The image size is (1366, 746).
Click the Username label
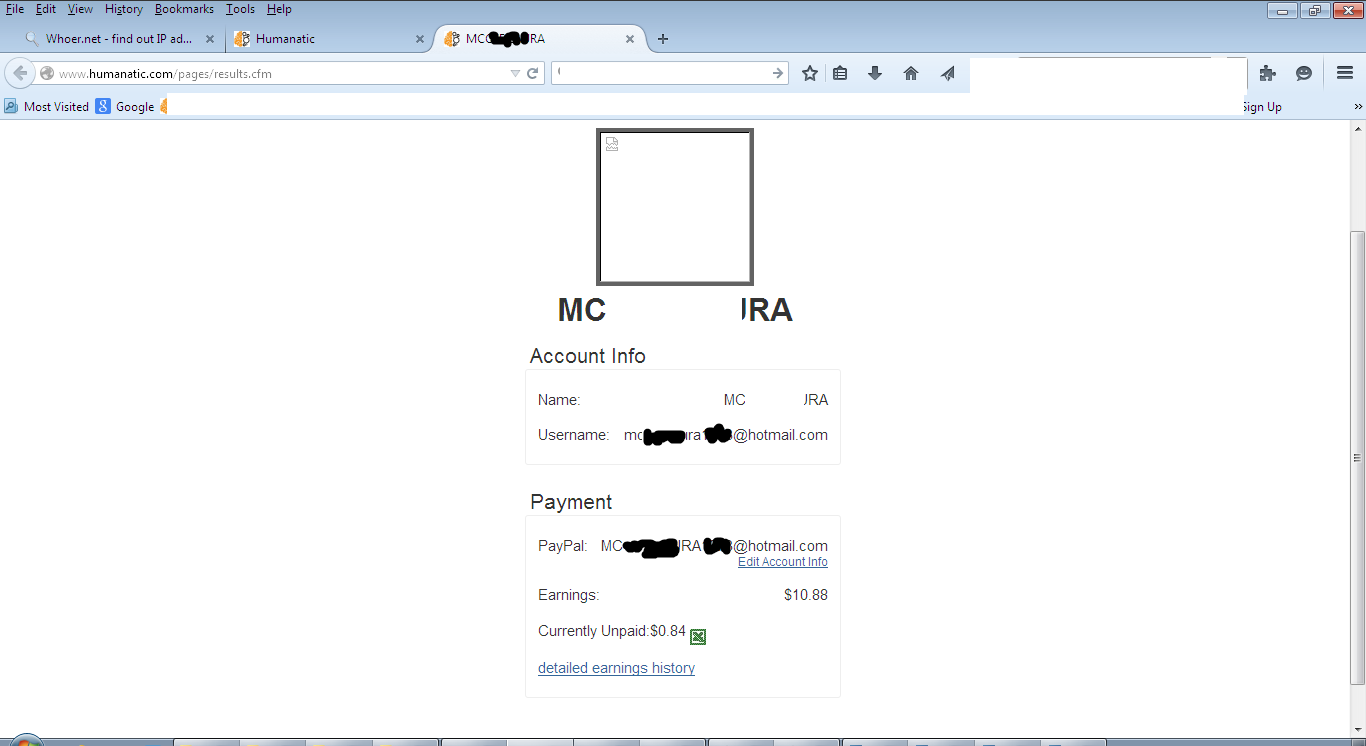point(574,435)
